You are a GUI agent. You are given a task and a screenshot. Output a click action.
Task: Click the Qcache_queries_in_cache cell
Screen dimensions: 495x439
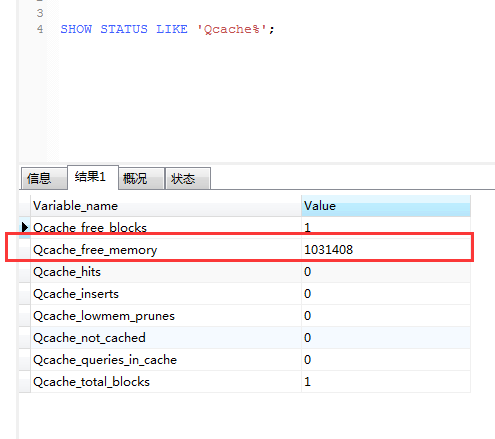[x=166, y=360]
